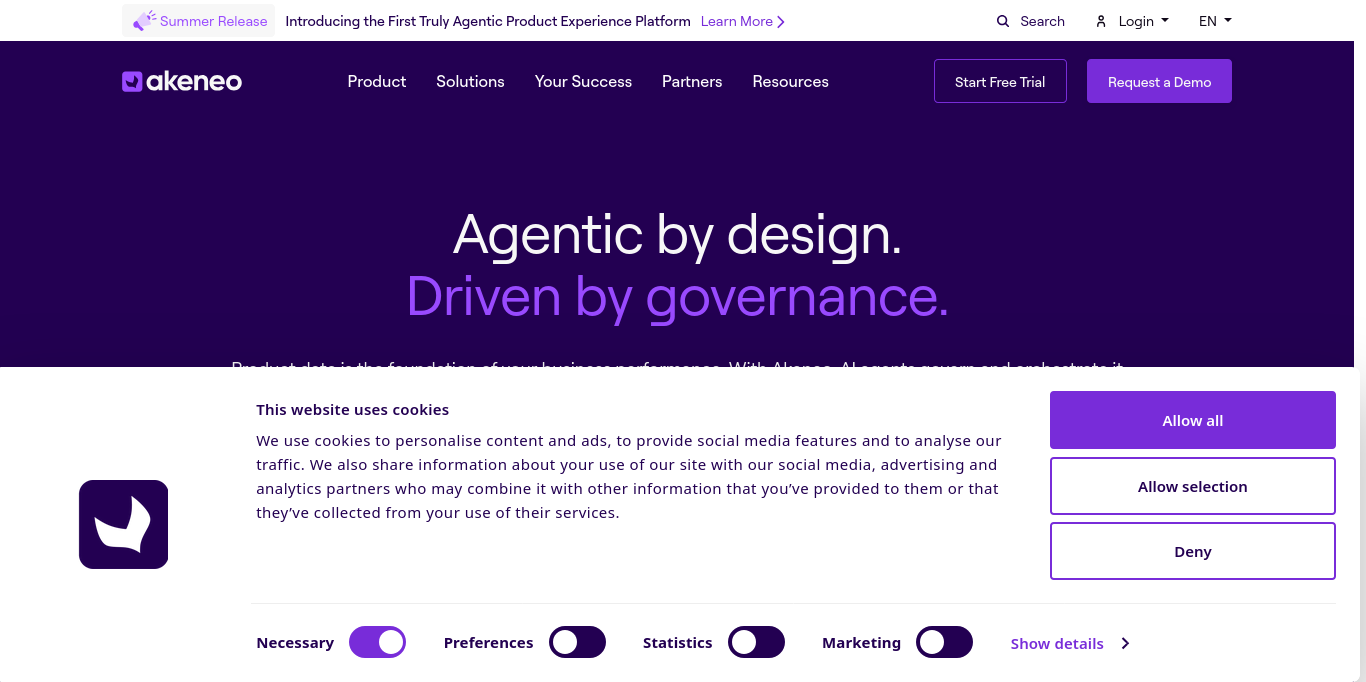
Task: Click the user login icon
Action: tap(1101, 21)
